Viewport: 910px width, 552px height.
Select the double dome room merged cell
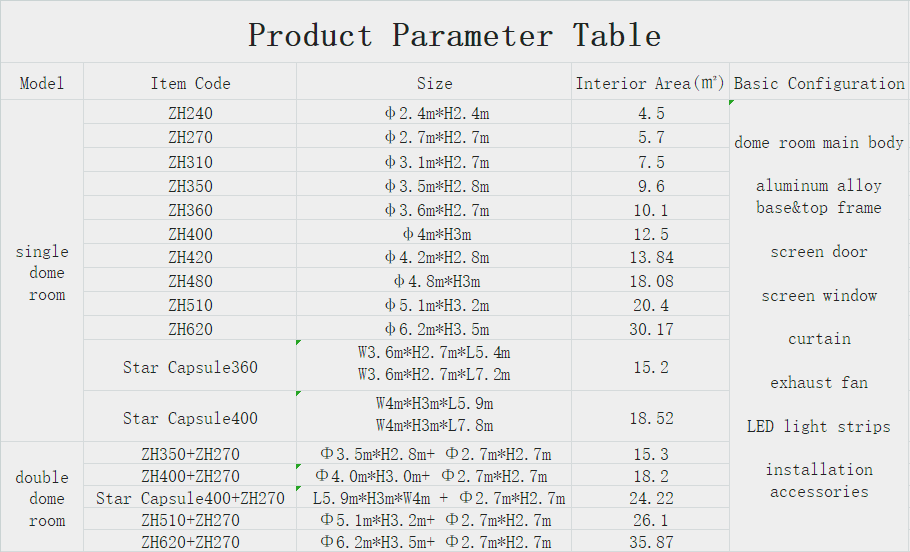tap(42, 498)
